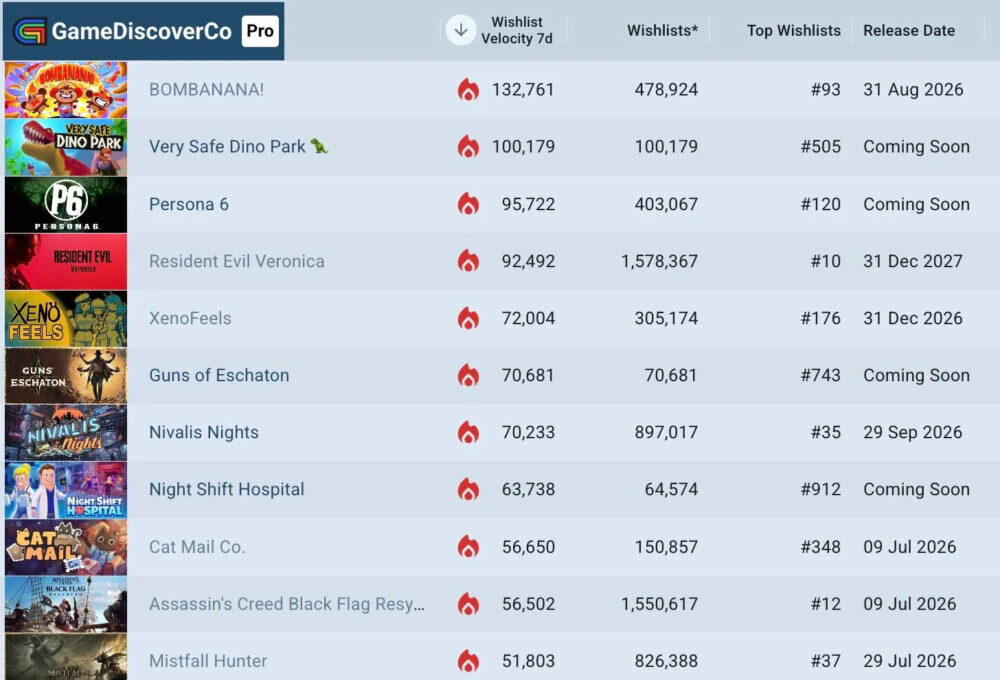
Task: Click the flame icon for Resident Evil Veronica
Action: (468, 261)
